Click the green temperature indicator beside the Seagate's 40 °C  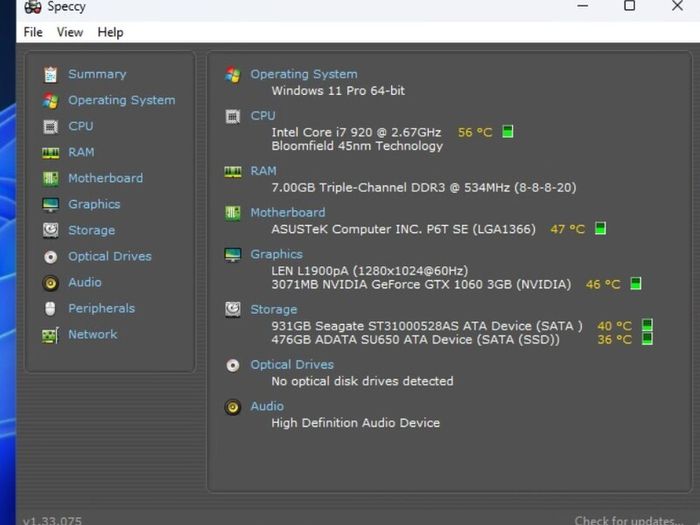tap(647, 325)
